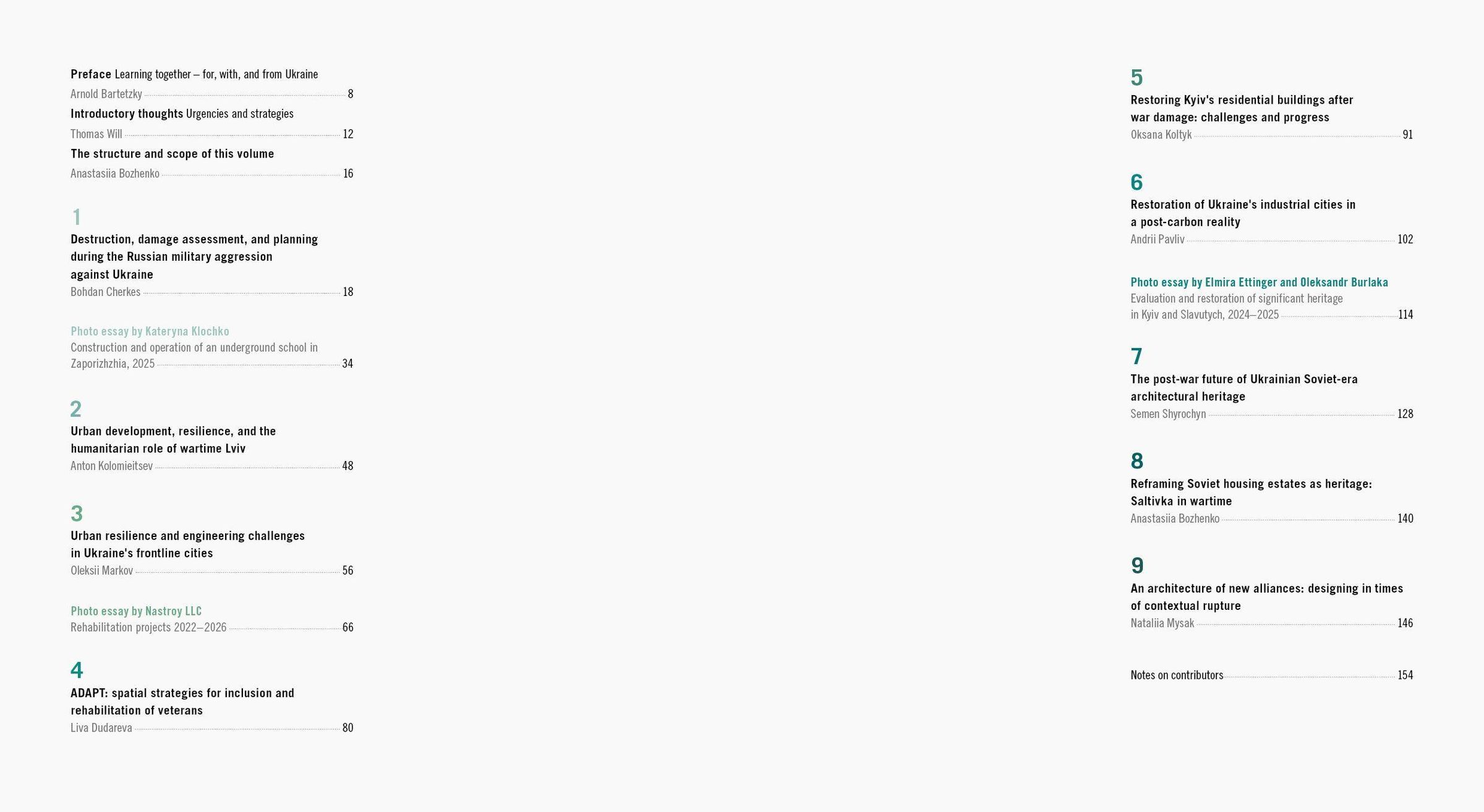The image size is (1484, 812).
Task: Open post-war future of Soviet-era heritage chapter
Action: (x=1244, y=387)
